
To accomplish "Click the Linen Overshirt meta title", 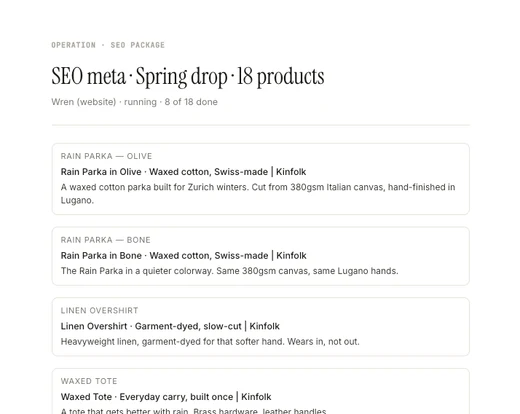I will pos(170,326).
